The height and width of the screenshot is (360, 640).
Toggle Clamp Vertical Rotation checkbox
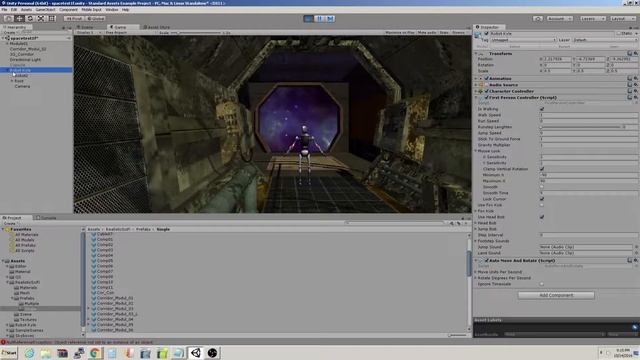point(542,169)
